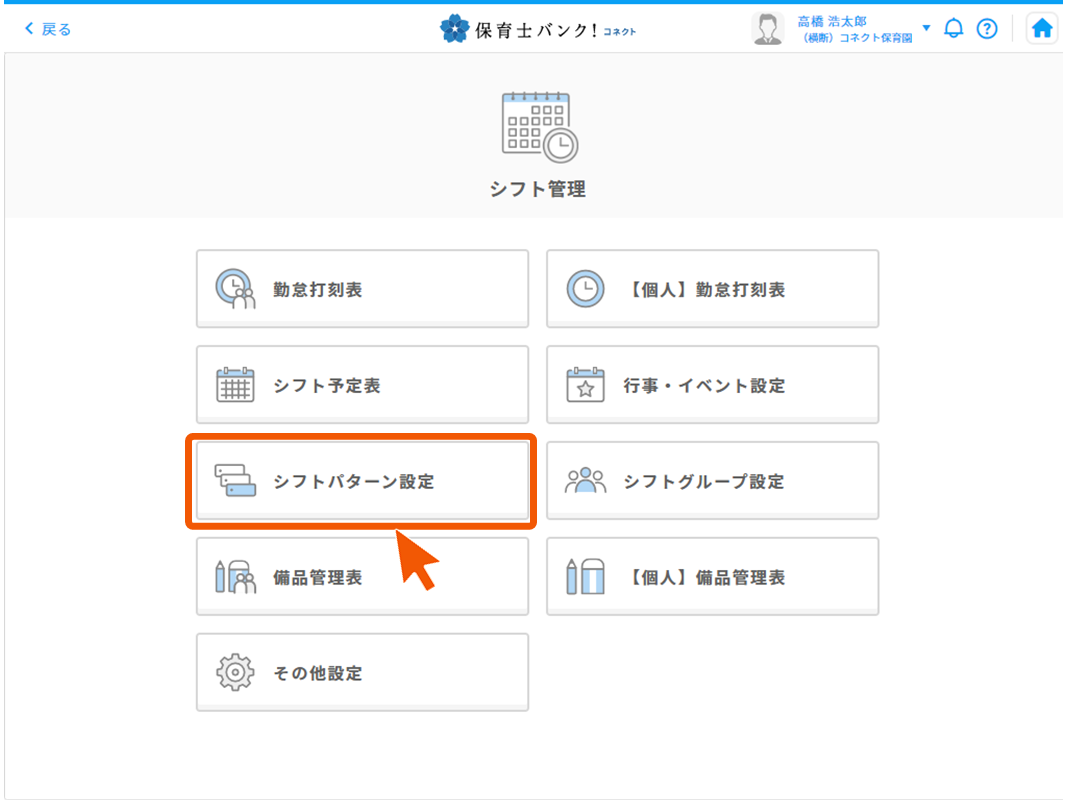The height and width of the screenshot is (800, 1067).
Task: Click the その他設定 gear icon
Action: click(x=236, y=673)
